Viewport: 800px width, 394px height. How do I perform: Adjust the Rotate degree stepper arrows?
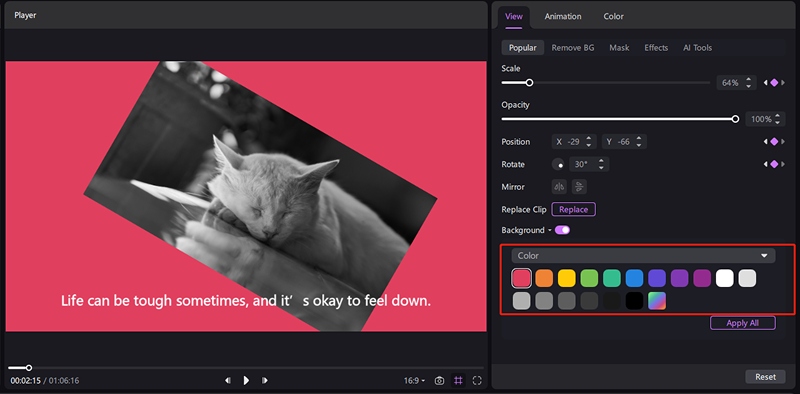pyautogui.click(x=601, y=164)
